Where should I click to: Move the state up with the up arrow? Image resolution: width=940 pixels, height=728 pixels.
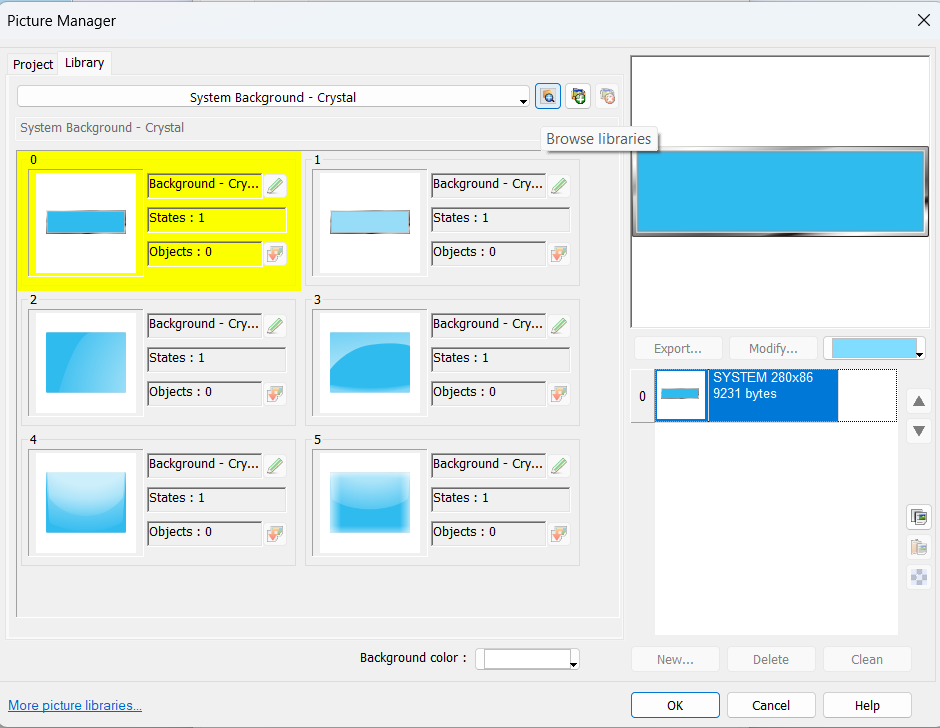pos(919,401)
